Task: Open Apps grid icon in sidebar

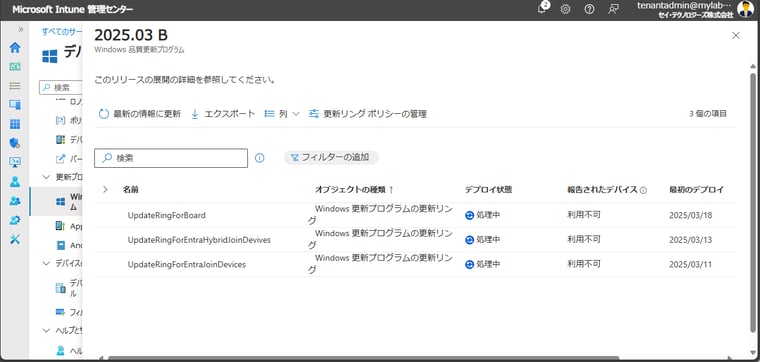Action: 15,125
